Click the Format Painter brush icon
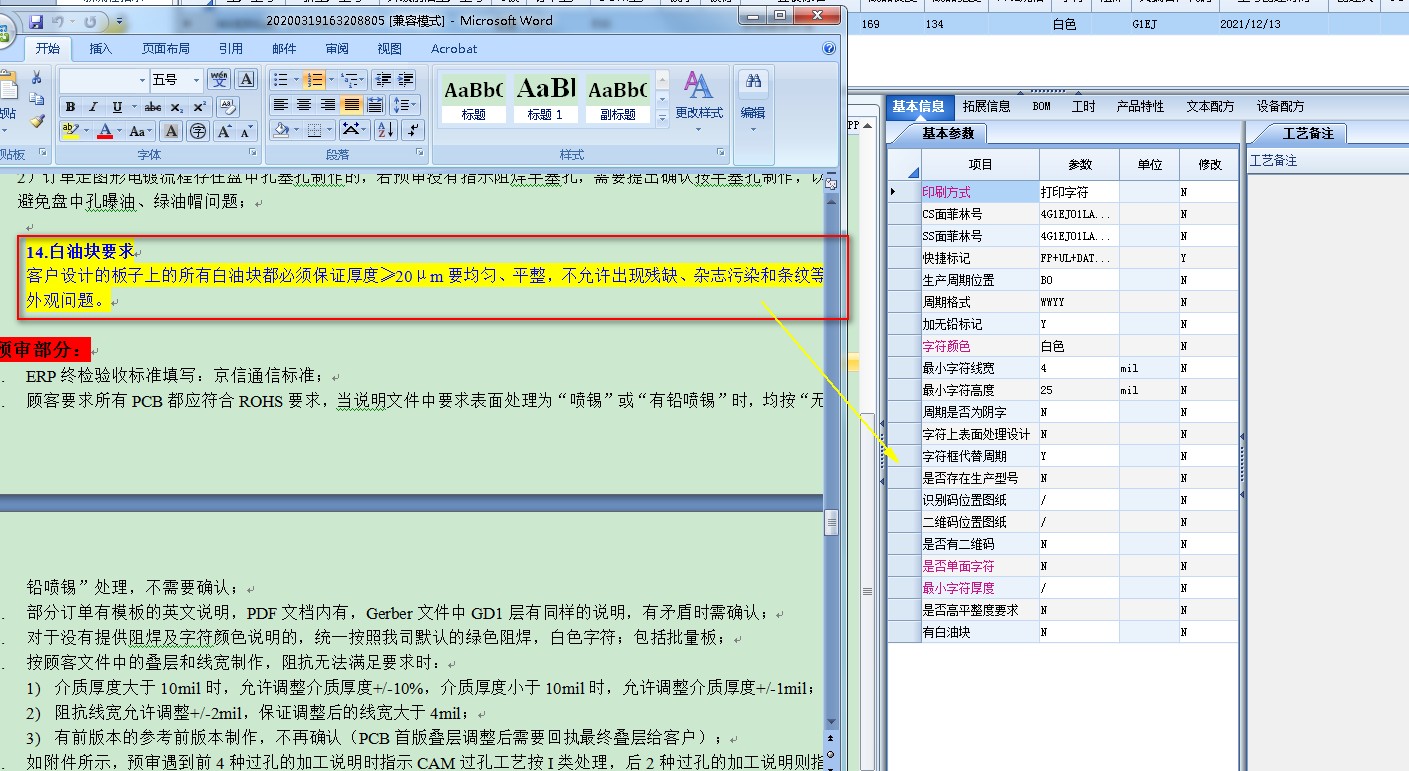This screenshot has width=1409, height=771. click(37, 121)
